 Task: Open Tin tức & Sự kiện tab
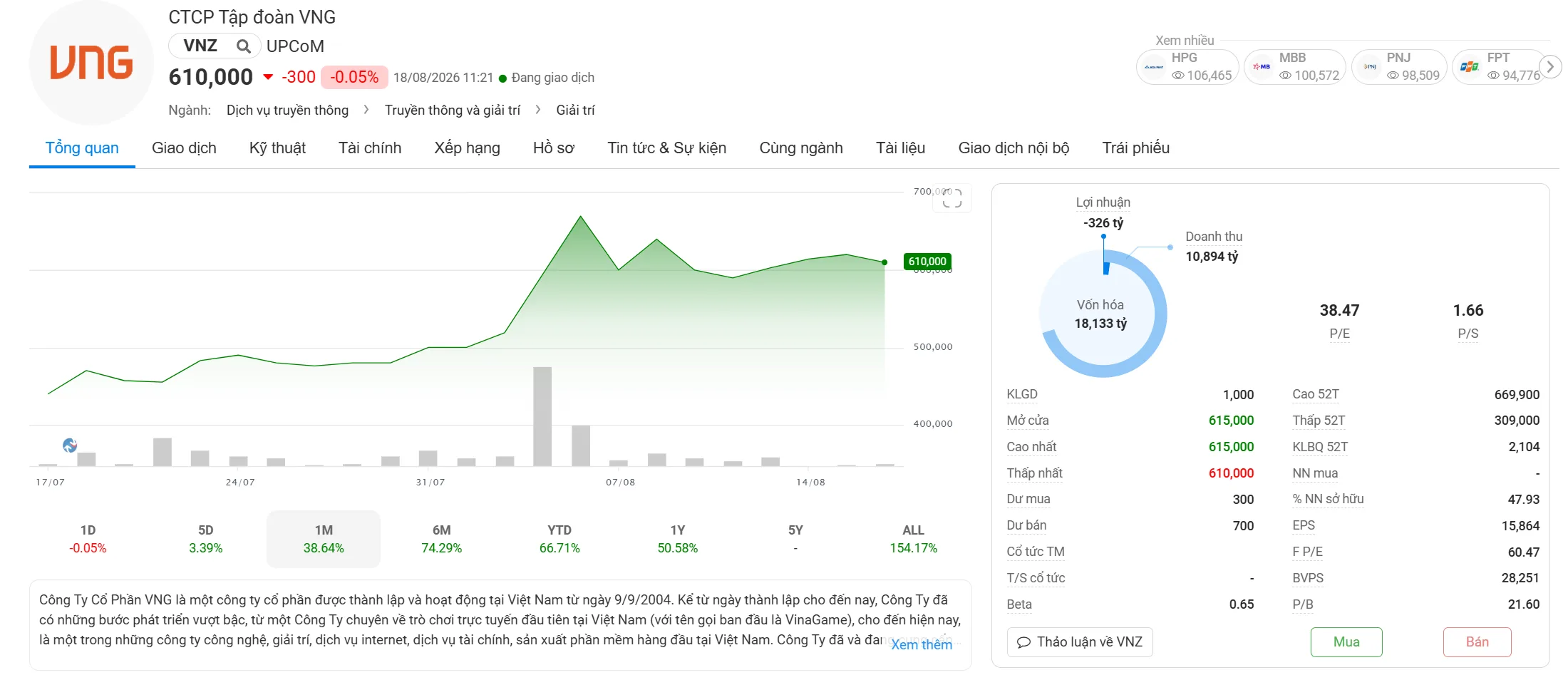(x=666, y=148)
